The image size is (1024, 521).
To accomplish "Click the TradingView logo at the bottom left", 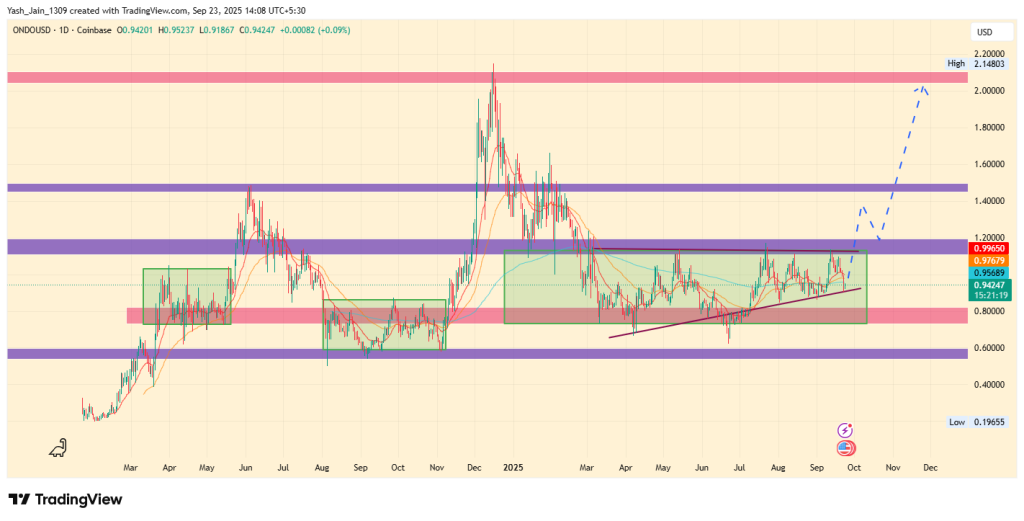I will tap(65, 499).
